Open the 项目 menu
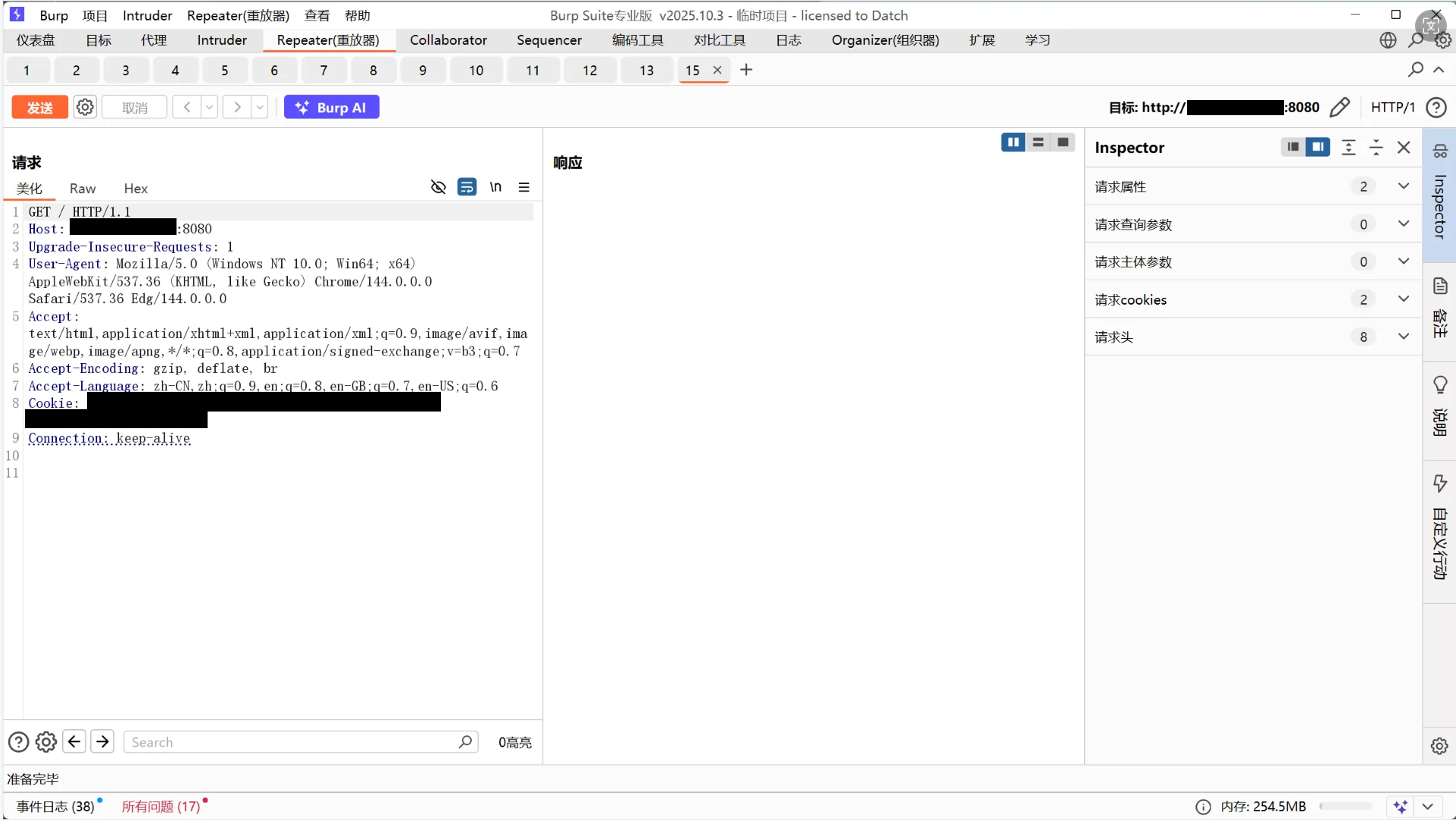Image resolution: width=1456 pixels, height=820 pixels. [95, 15]
